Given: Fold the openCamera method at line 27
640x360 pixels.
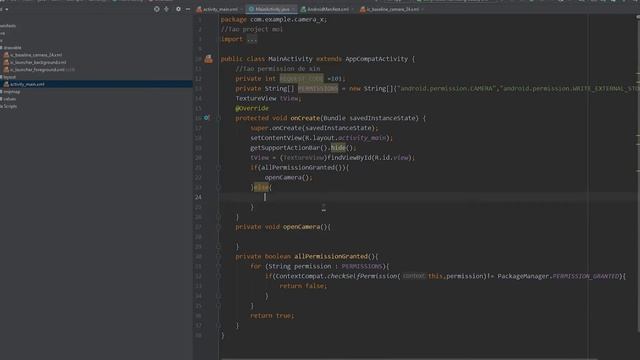Looking at the screenshot, I should click(x=218, y=227).
